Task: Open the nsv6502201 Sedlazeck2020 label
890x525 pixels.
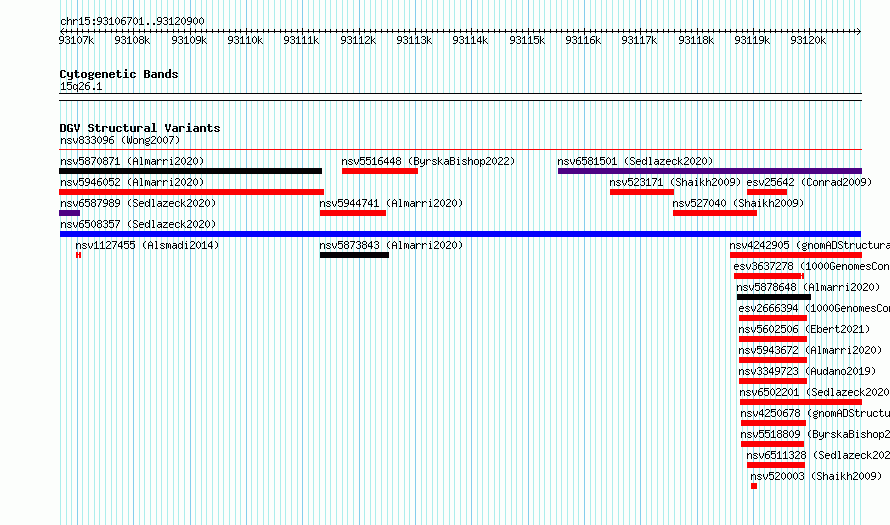Action: click(815, 392)
